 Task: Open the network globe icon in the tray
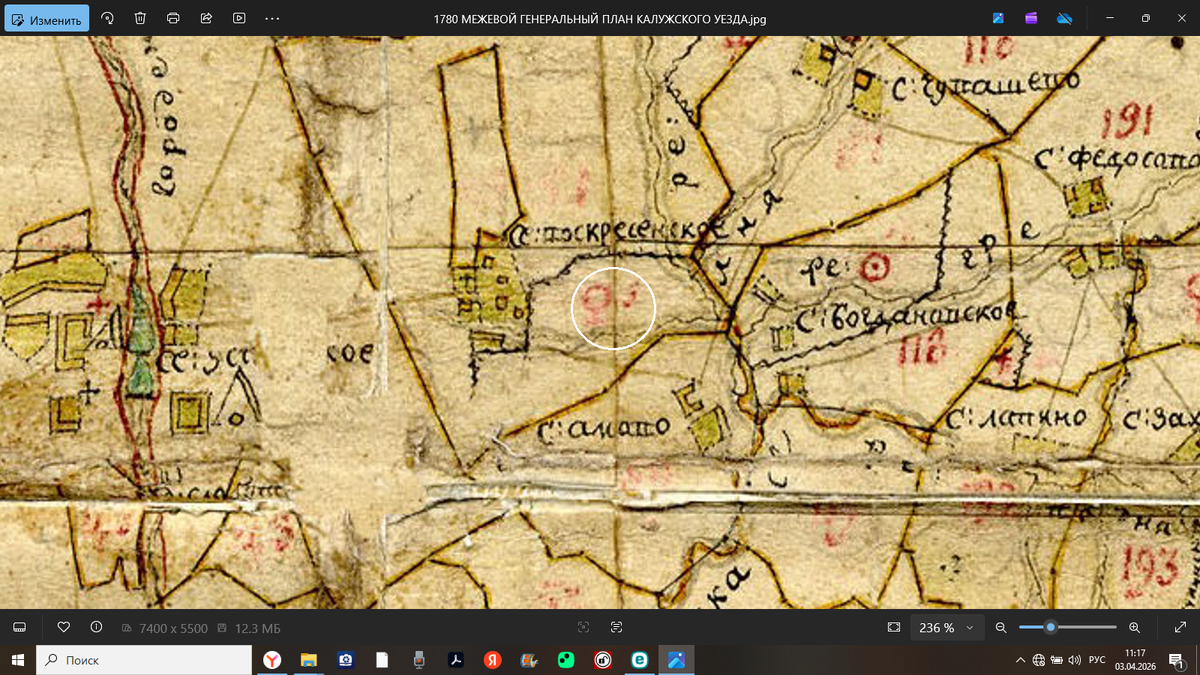(1038, 660)
